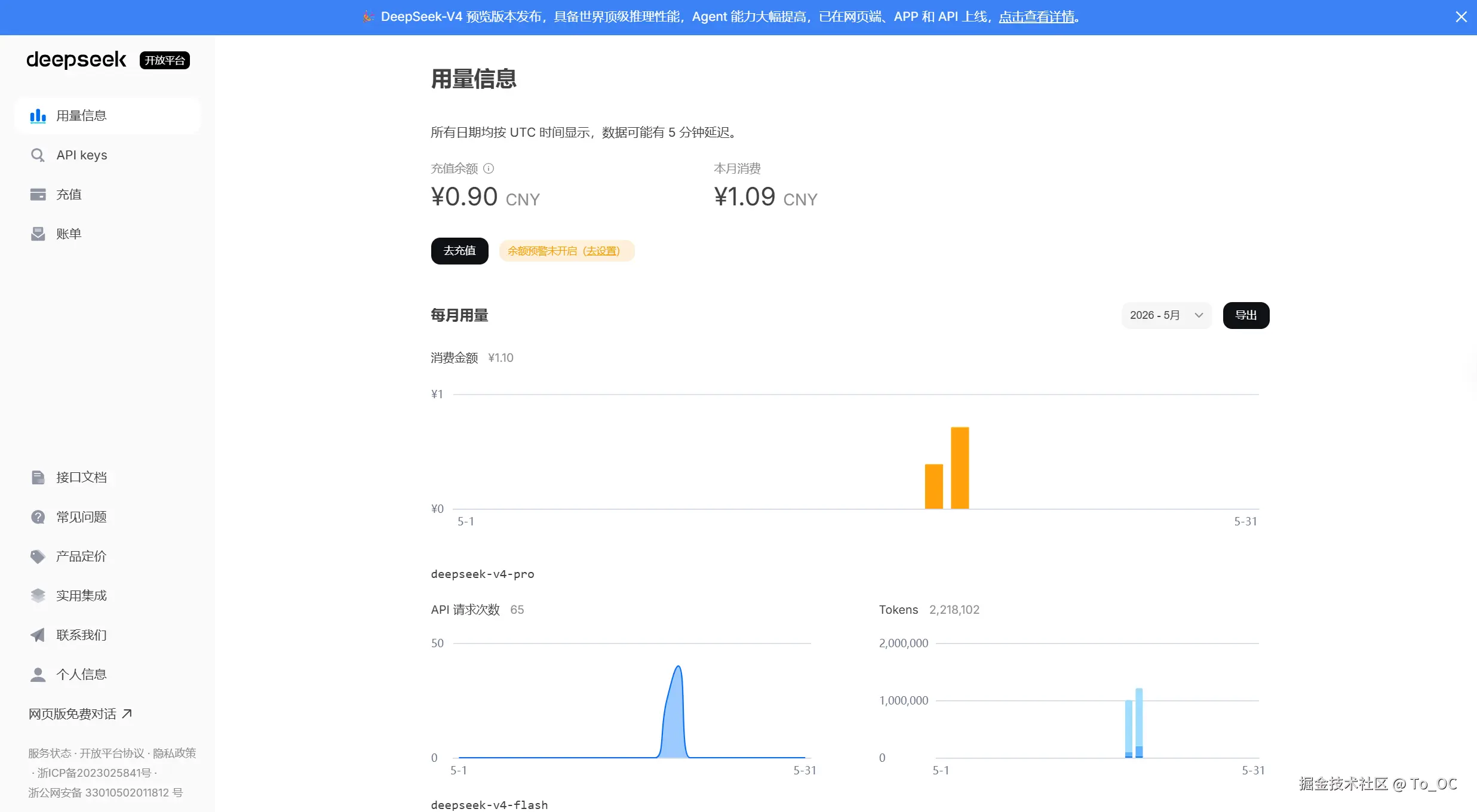Image resolution: width=1477 pixels, height=812 pixels.
Task: Open 个人信息 in the sidebar
Action: click(108, 675)
